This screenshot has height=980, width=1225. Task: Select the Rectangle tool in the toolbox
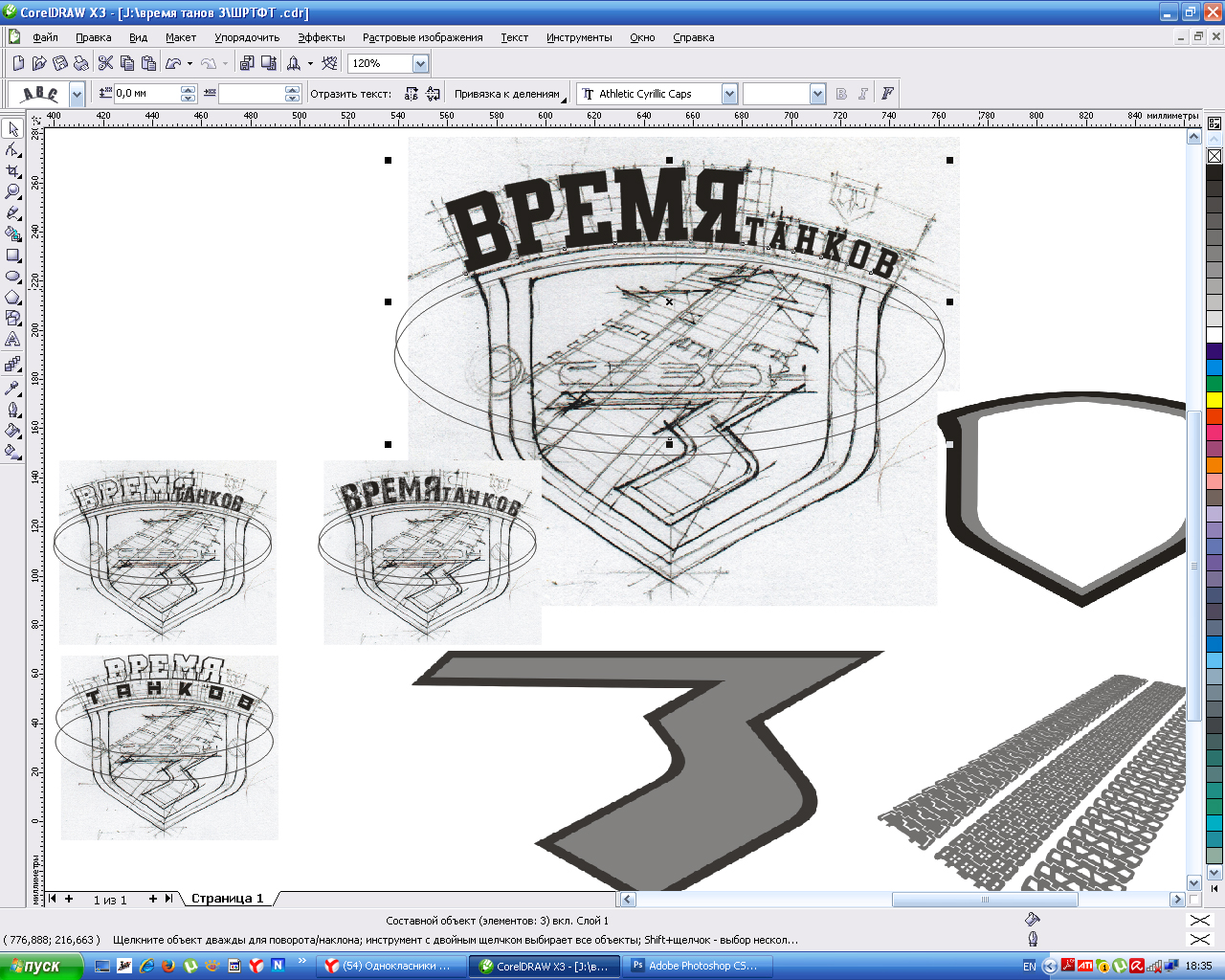pyautogui.click(x=13, y=256)
